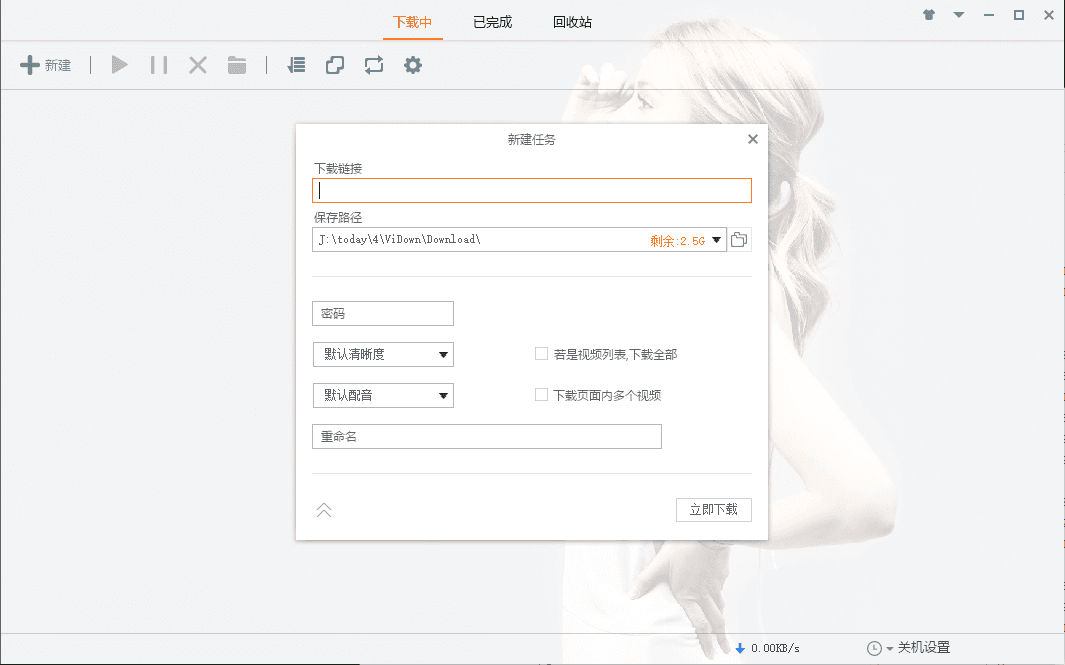Click the upgrade rocket icon top right
Screen dimensions: 1065x665
click(928, 16)
